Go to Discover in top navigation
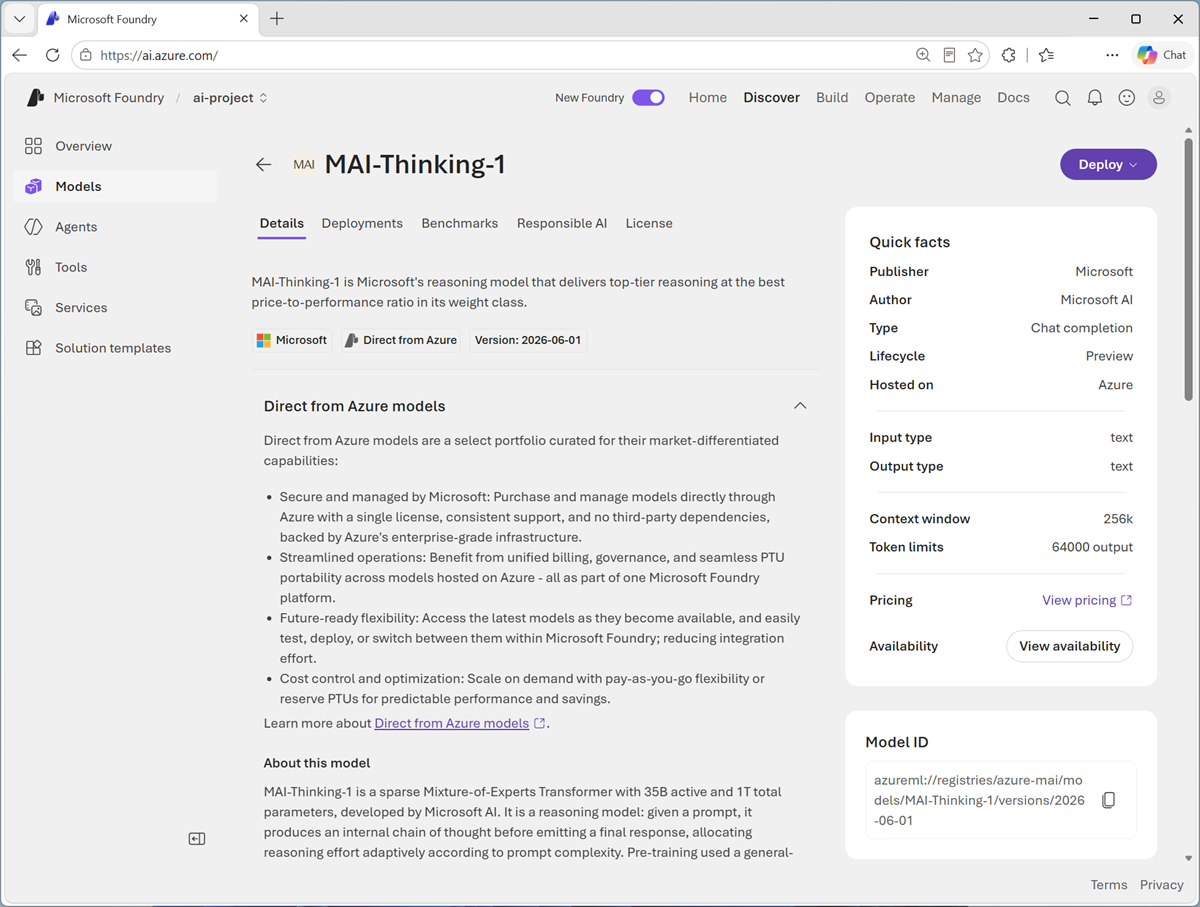 [772, 98]
